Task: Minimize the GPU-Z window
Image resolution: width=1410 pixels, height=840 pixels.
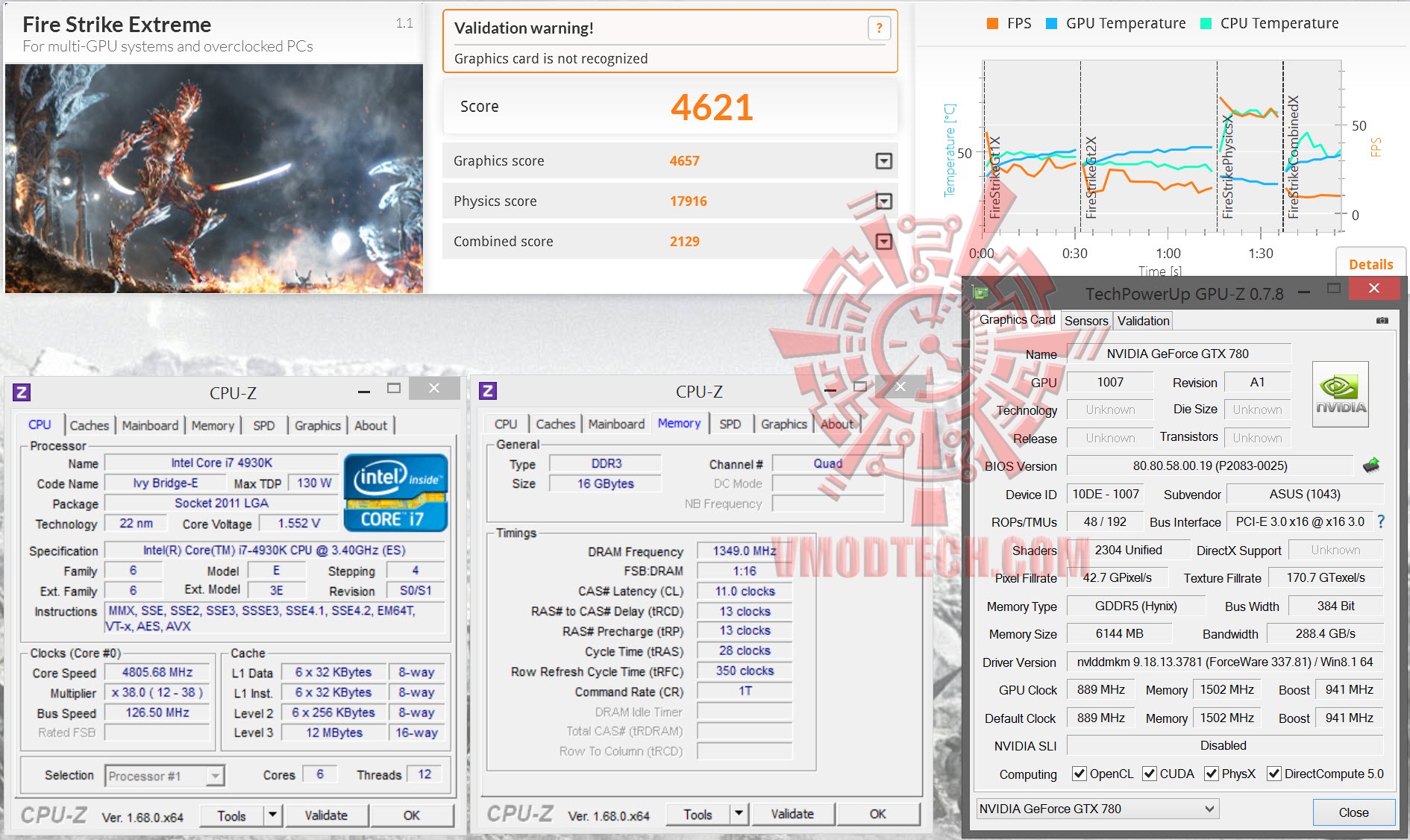Action: pos(1304,292)
